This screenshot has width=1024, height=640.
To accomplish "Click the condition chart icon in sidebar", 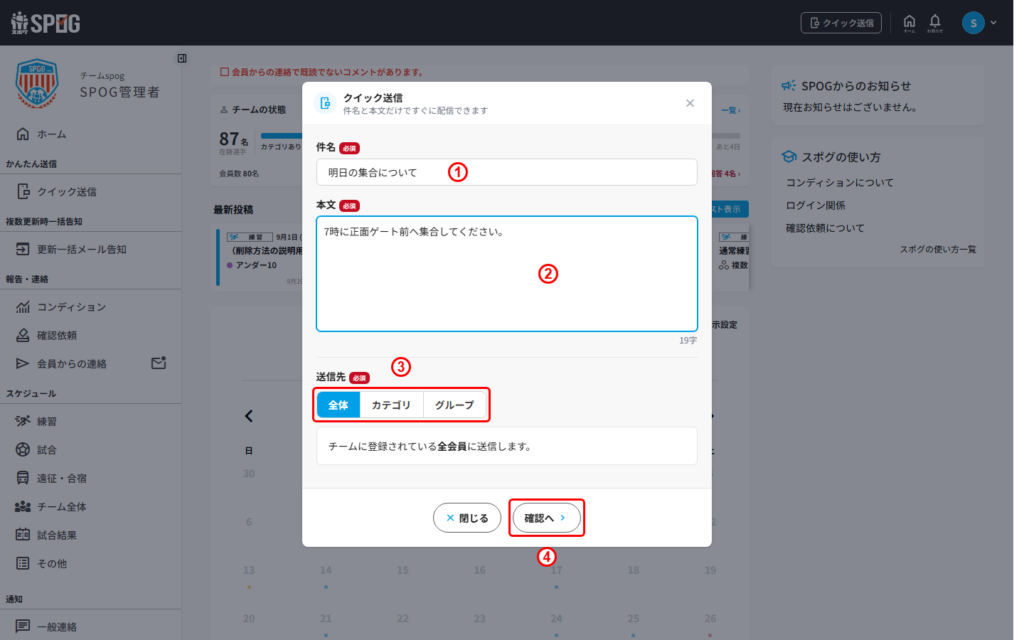I will tap(23, 306).
